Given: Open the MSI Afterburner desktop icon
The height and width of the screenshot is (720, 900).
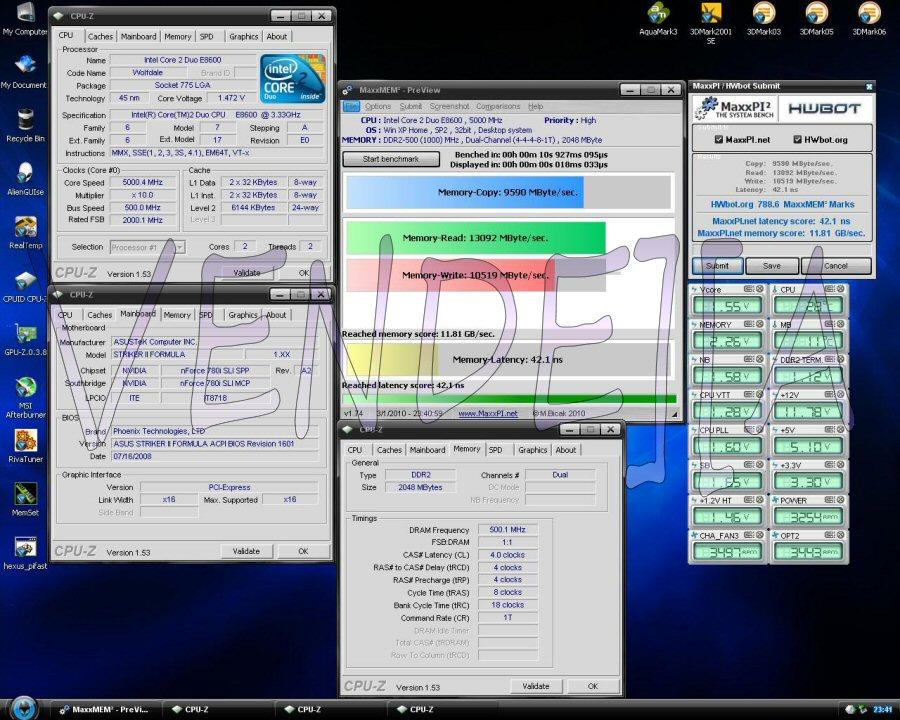Looking at the screenshot, I should pos(25,397).
